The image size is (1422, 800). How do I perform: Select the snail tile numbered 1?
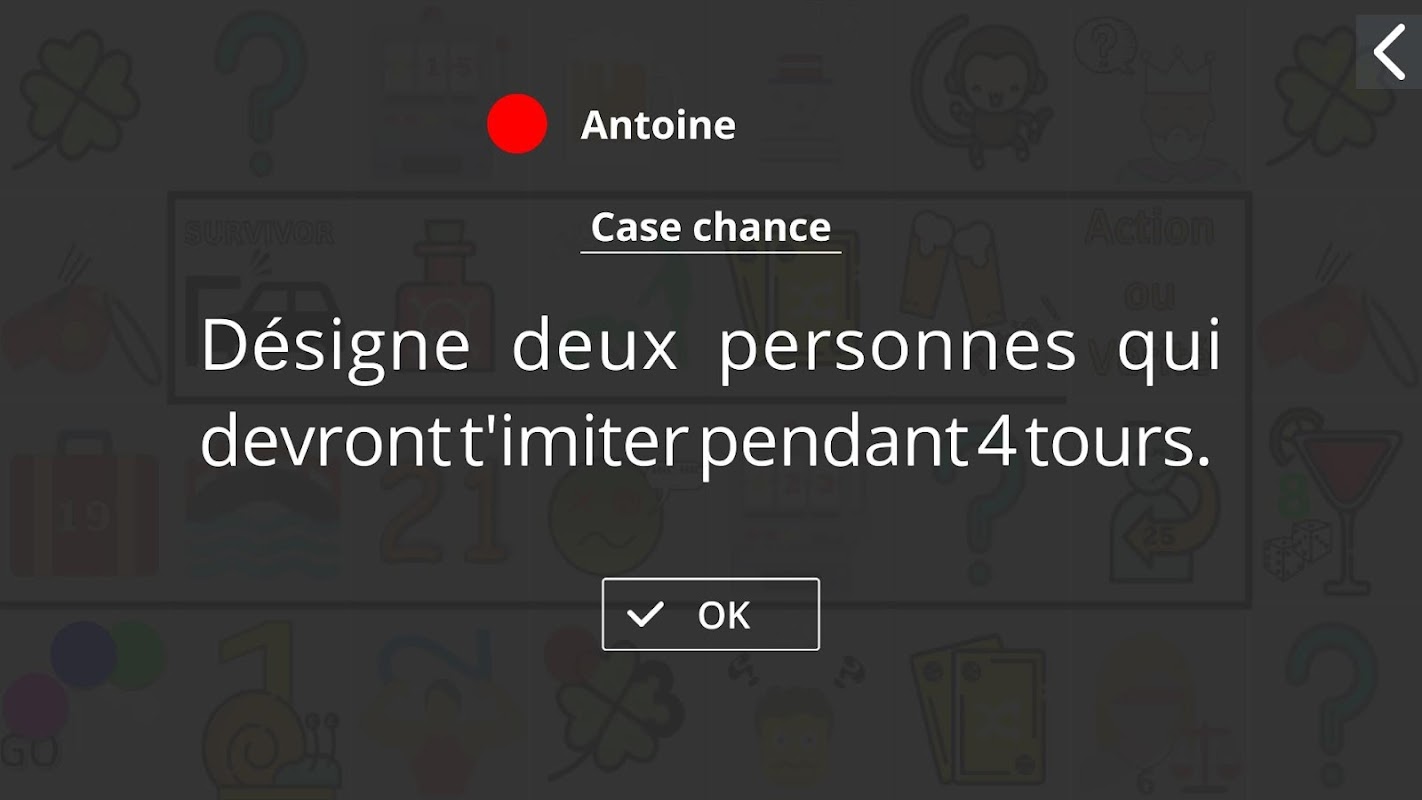click(262, 710)
